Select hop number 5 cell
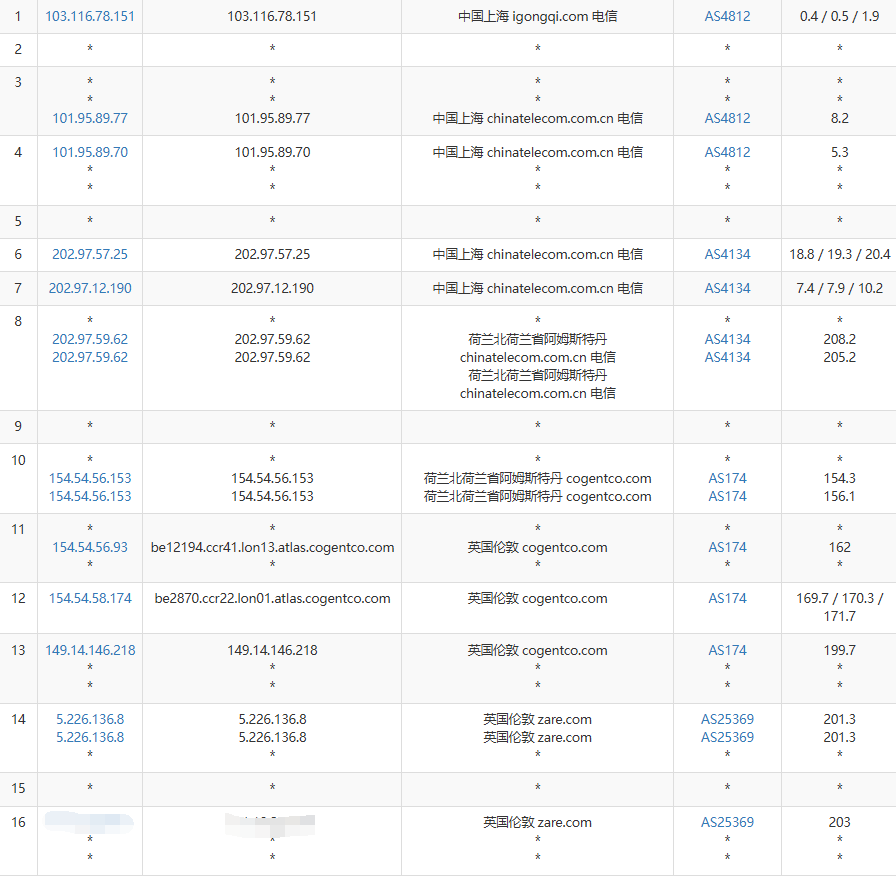The width and height of the screenshot is (896, 882). pos(18,221)
